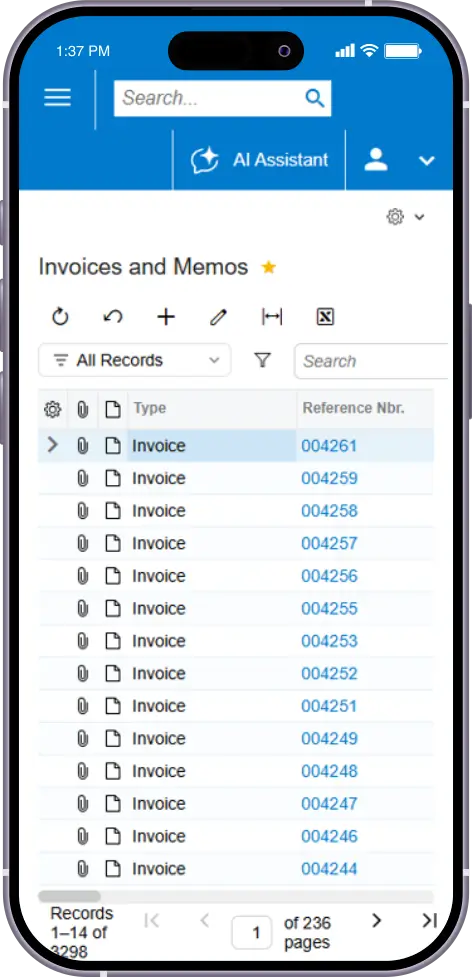Open the hamburger main menu

pos(57,97)
